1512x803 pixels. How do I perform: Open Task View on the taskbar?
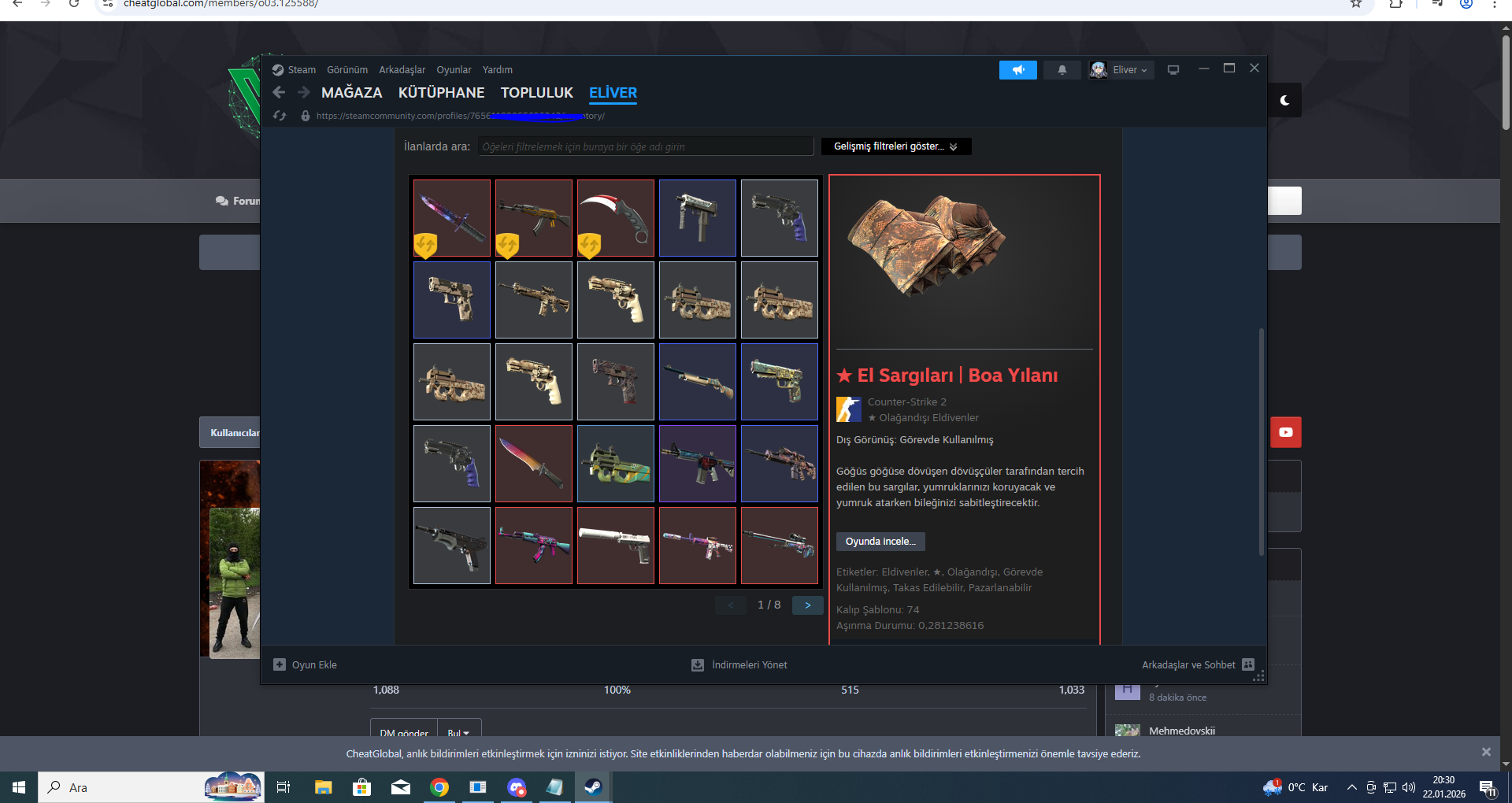[x=283, y=787]
